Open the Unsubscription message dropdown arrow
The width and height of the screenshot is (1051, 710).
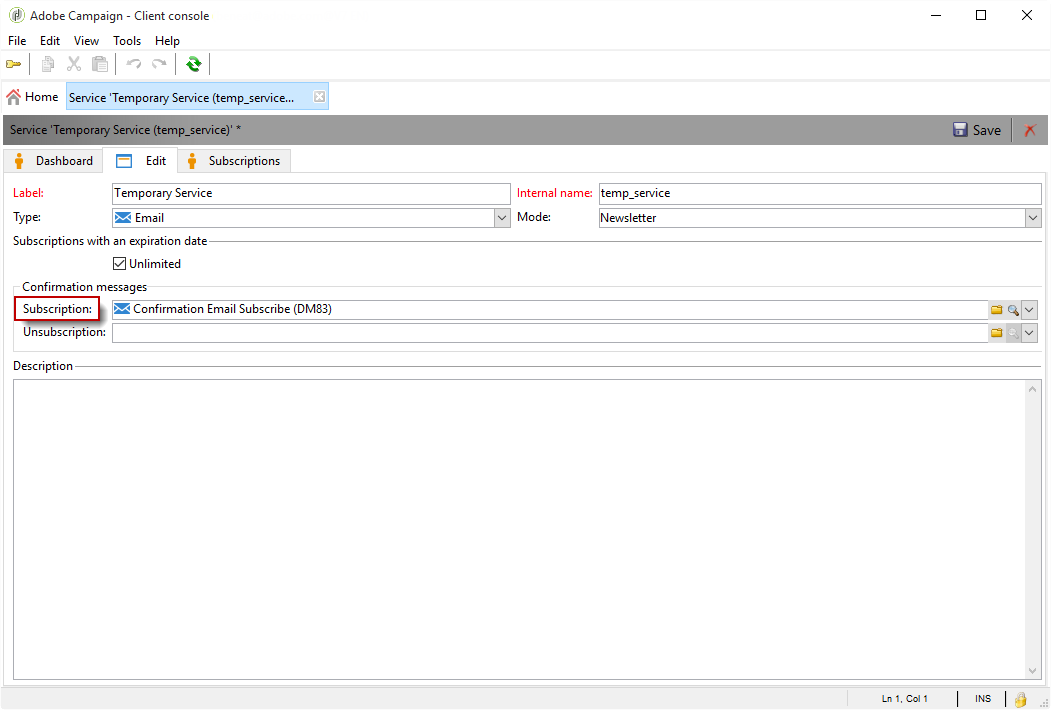point(1030,333)
